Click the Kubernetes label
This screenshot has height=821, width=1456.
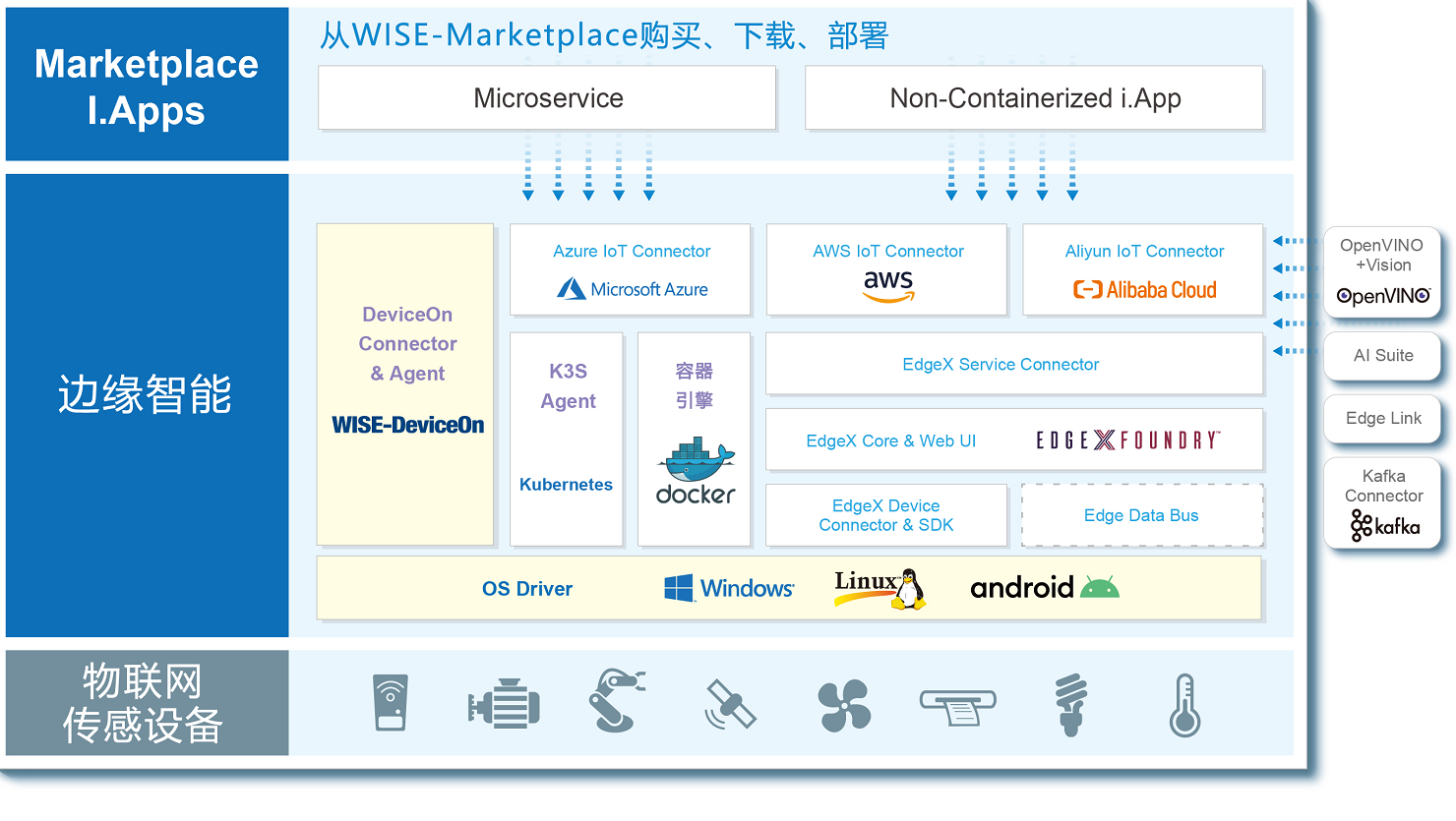click(566, 485)
